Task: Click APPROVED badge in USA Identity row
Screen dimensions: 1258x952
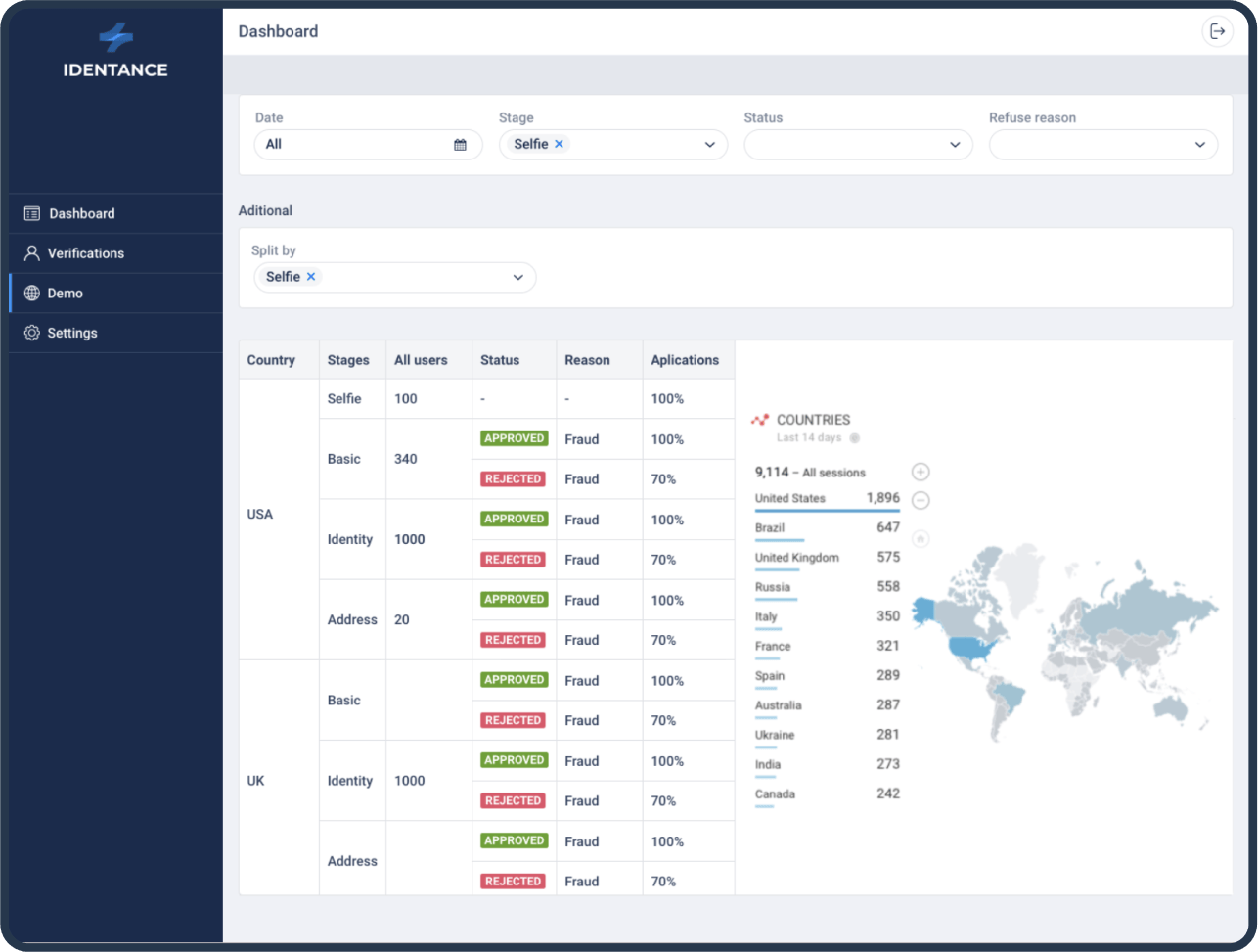Action: pyautogui.click(x=515, y=520)
